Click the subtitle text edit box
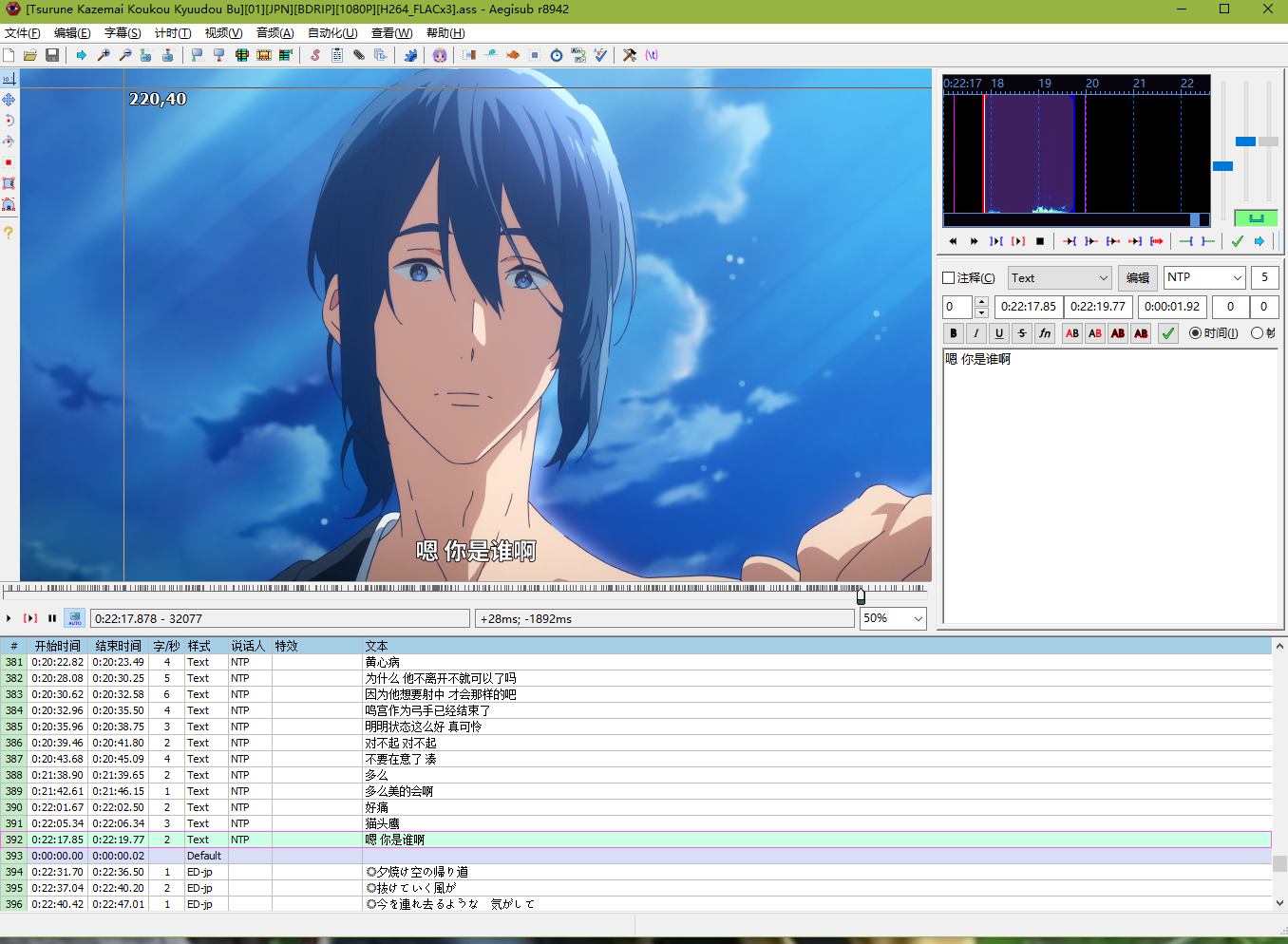The image size is (1288, 944). click(1109, 486)
